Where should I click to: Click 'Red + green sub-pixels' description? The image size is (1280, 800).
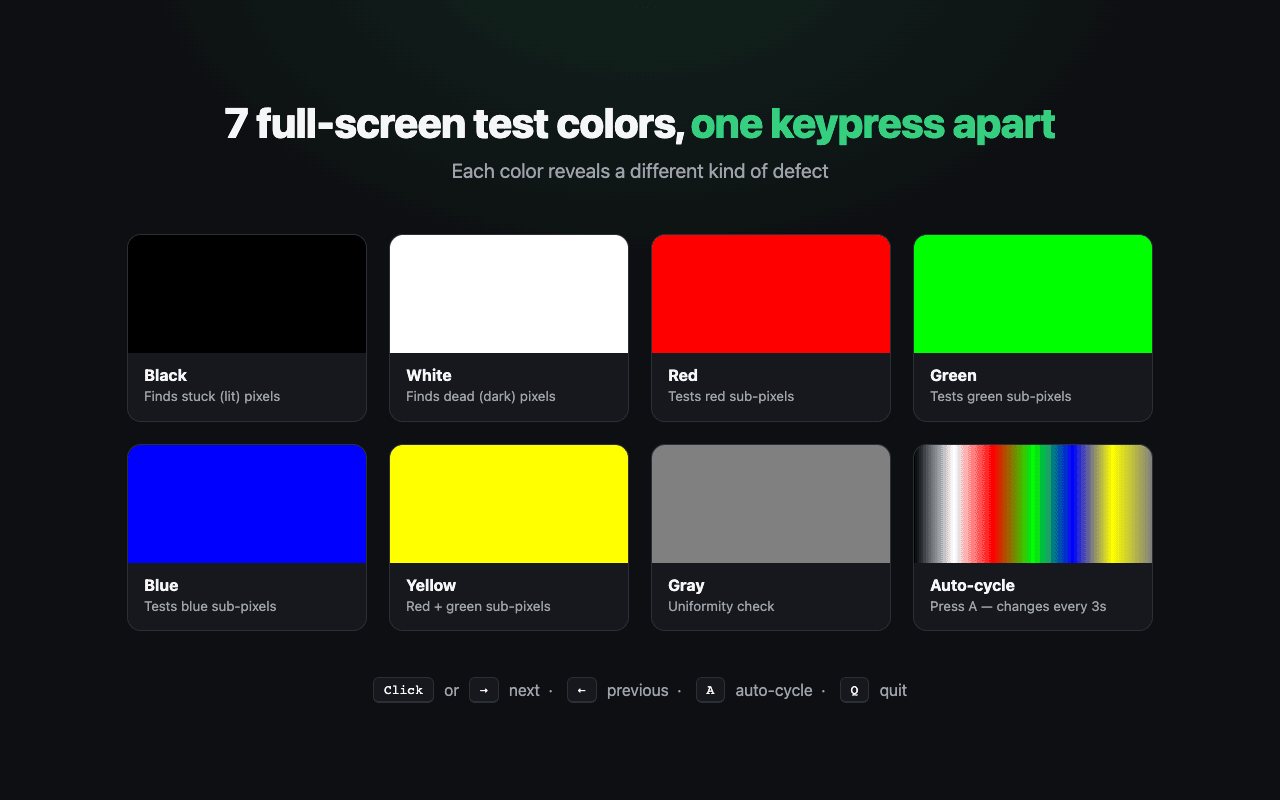coord(478,607)
